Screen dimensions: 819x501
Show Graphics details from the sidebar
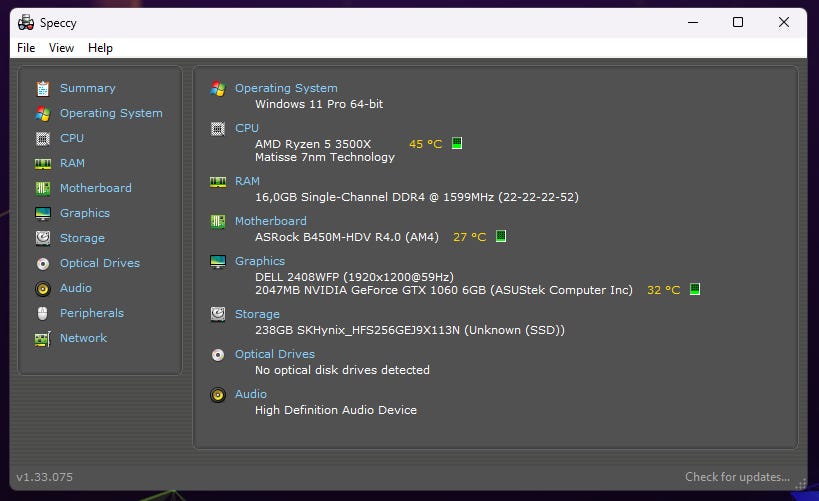pos(85,213)
